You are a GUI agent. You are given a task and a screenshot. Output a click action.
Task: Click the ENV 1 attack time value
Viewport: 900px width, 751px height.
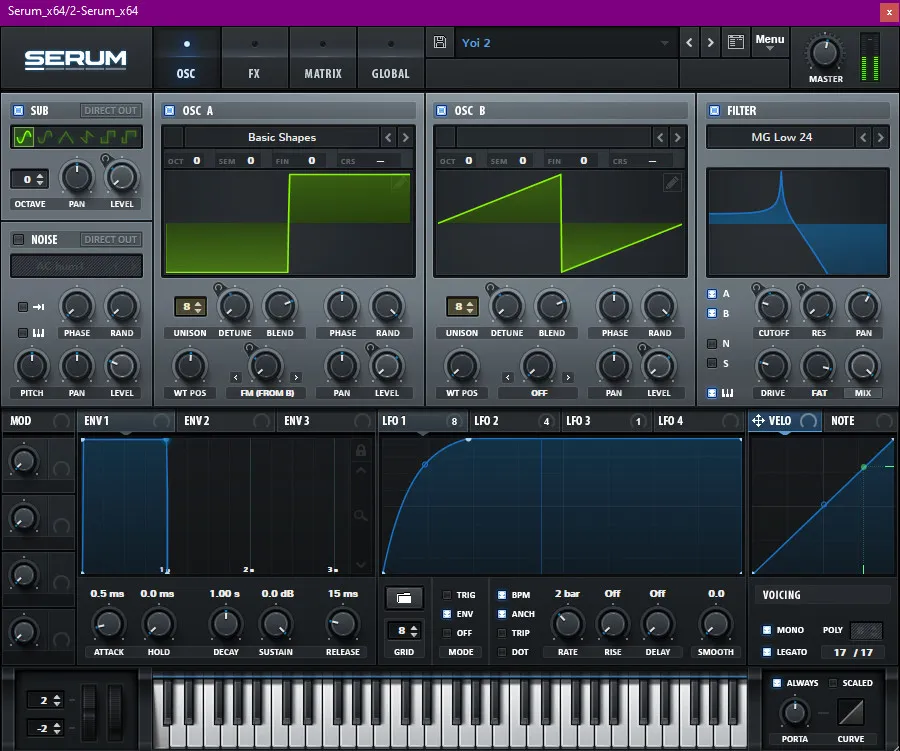[x=107, y=593]
